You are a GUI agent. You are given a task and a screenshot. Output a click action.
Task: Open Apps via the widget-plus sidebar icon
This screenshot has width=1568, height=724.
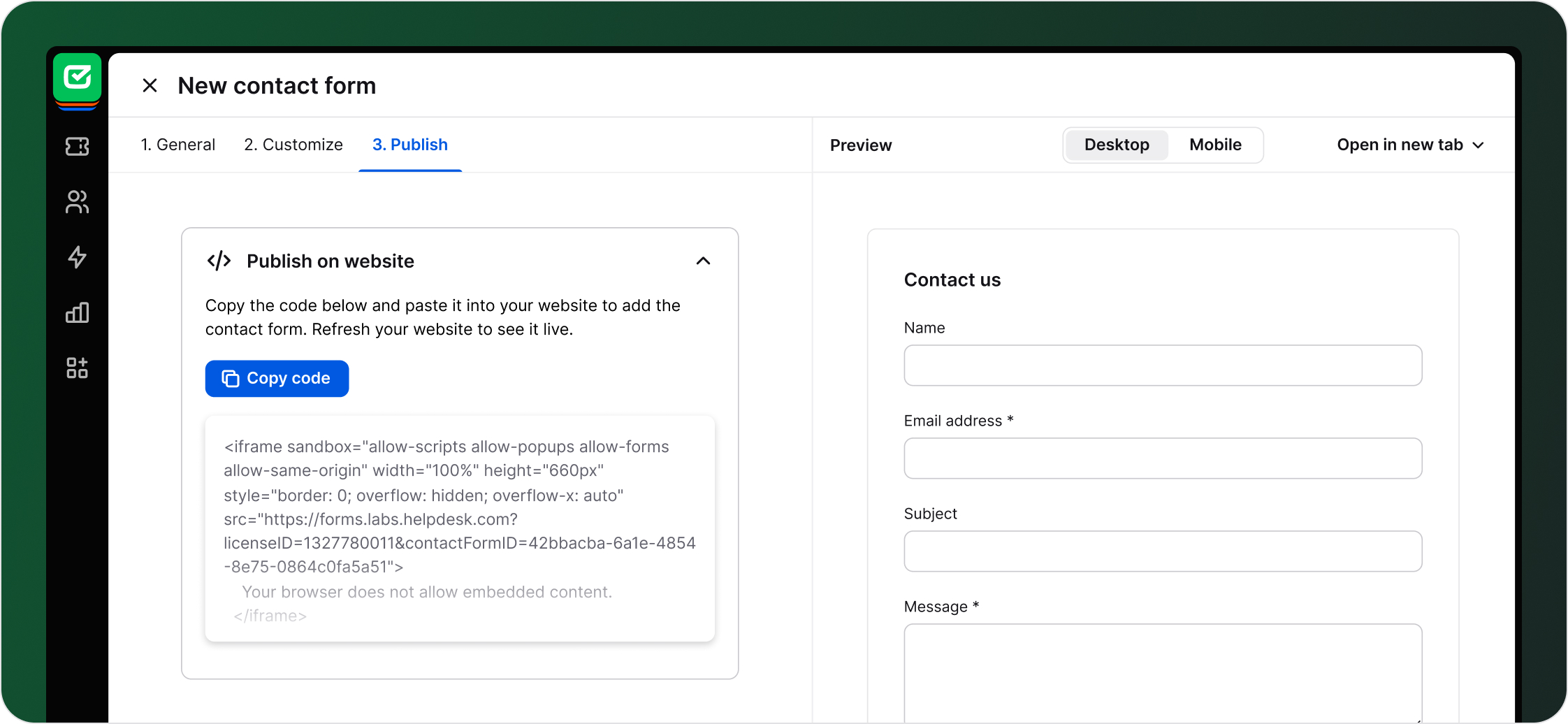(77, 367)
